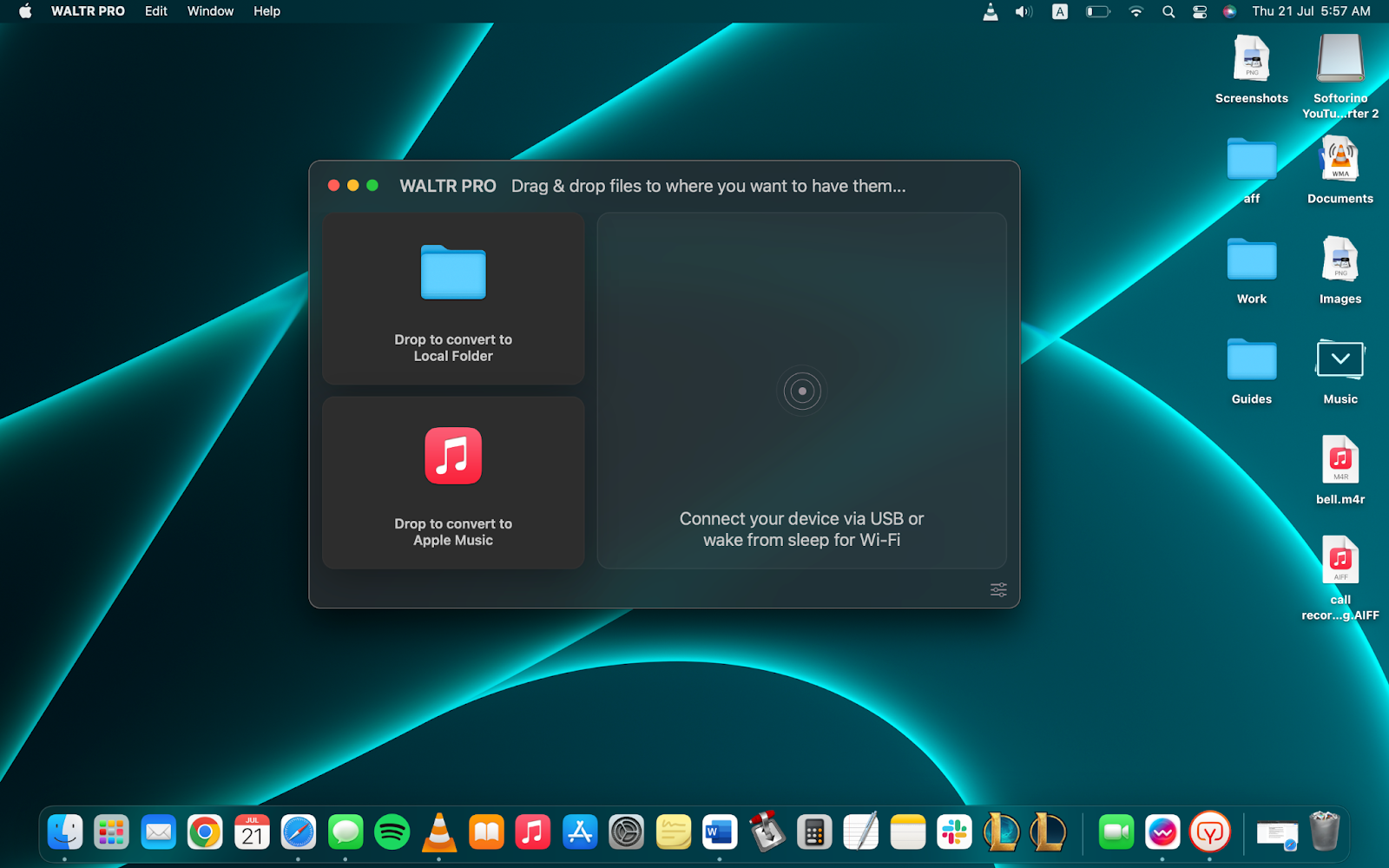Open Control Center in menu bar

click(x=1200, y=11)
